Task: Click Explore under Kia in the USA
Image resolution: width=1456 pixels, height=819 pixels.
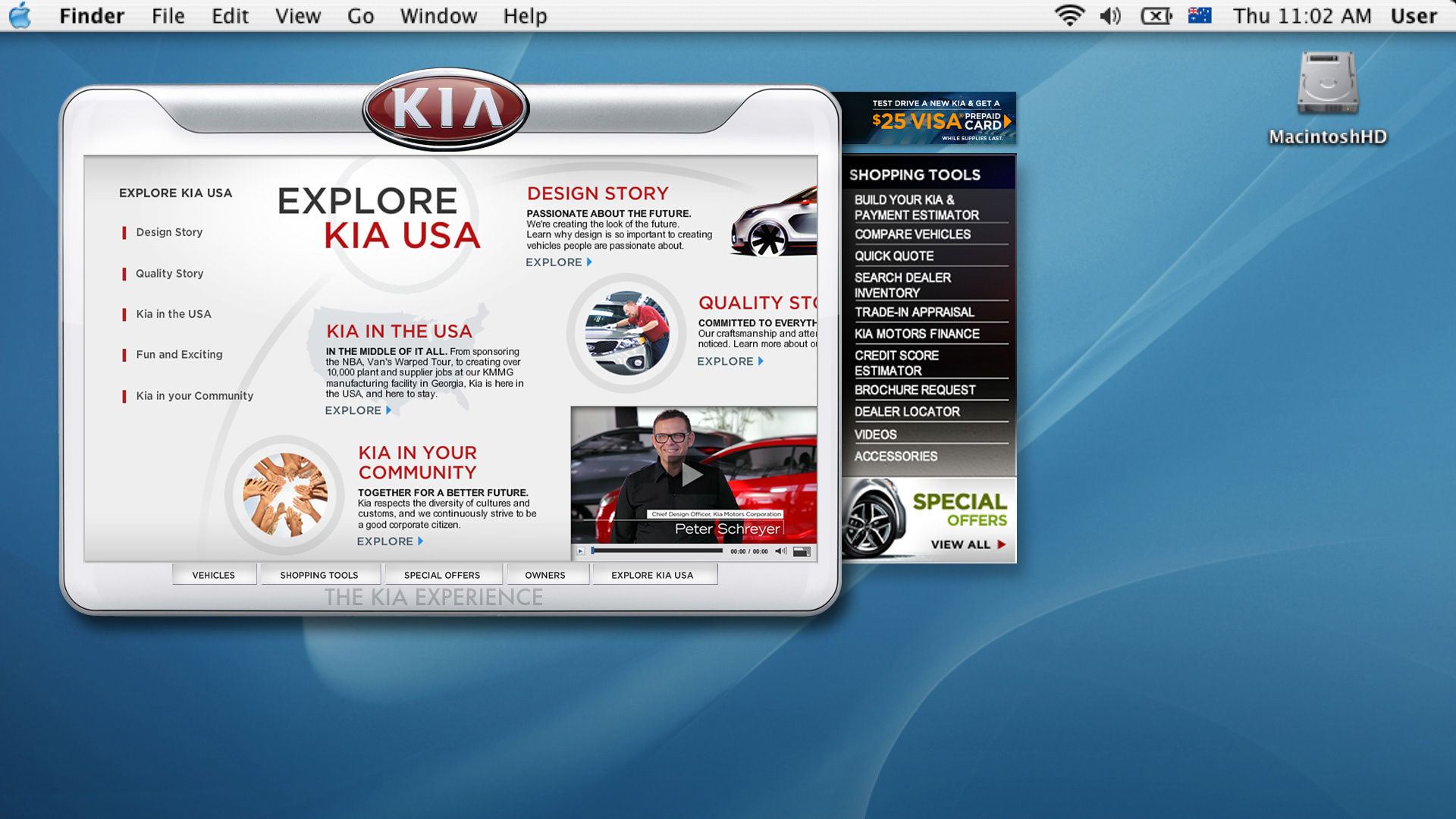Action: click(353, 410)
